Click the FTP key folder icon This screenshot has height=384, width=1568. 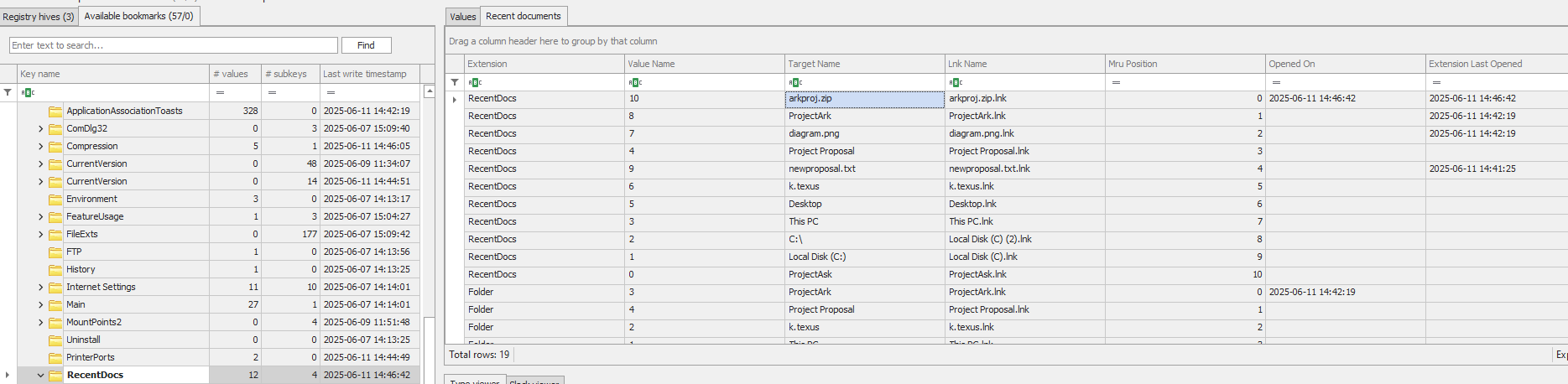55,252
